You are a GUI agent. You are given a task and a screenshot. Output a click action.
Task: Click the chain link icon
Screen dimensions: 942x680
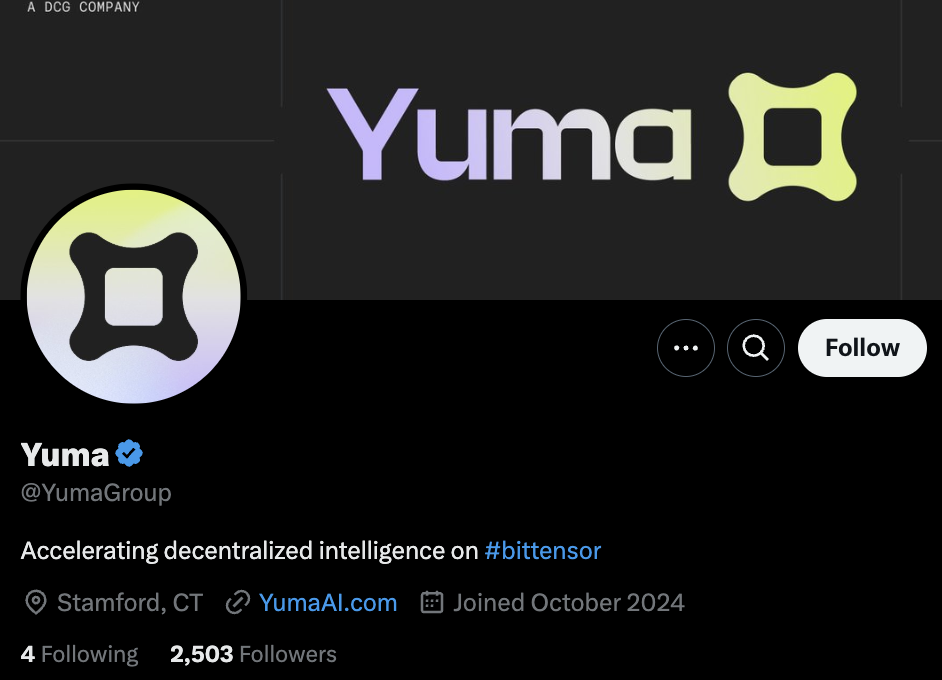click(x=237, y=602)
